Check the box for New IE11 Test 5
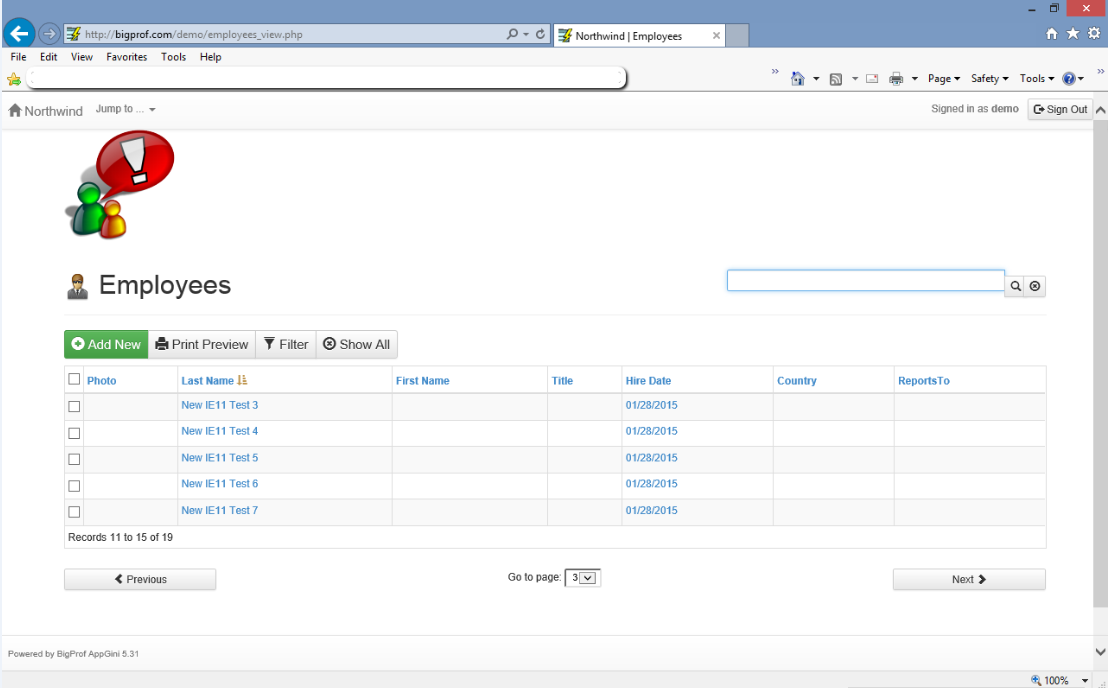The width and height of the screenshot is (1108, 688). (x=74, y=459)
